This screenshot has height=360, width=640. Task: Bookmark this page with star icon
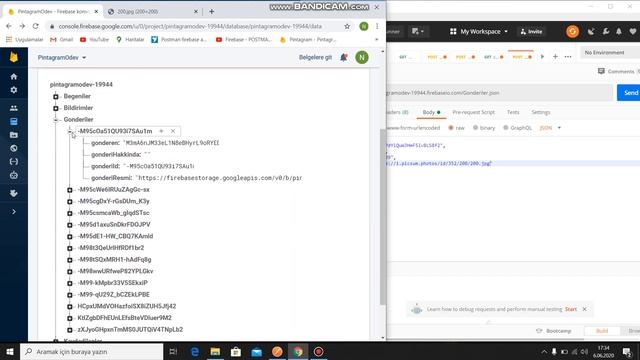click(x=347, y=26)
